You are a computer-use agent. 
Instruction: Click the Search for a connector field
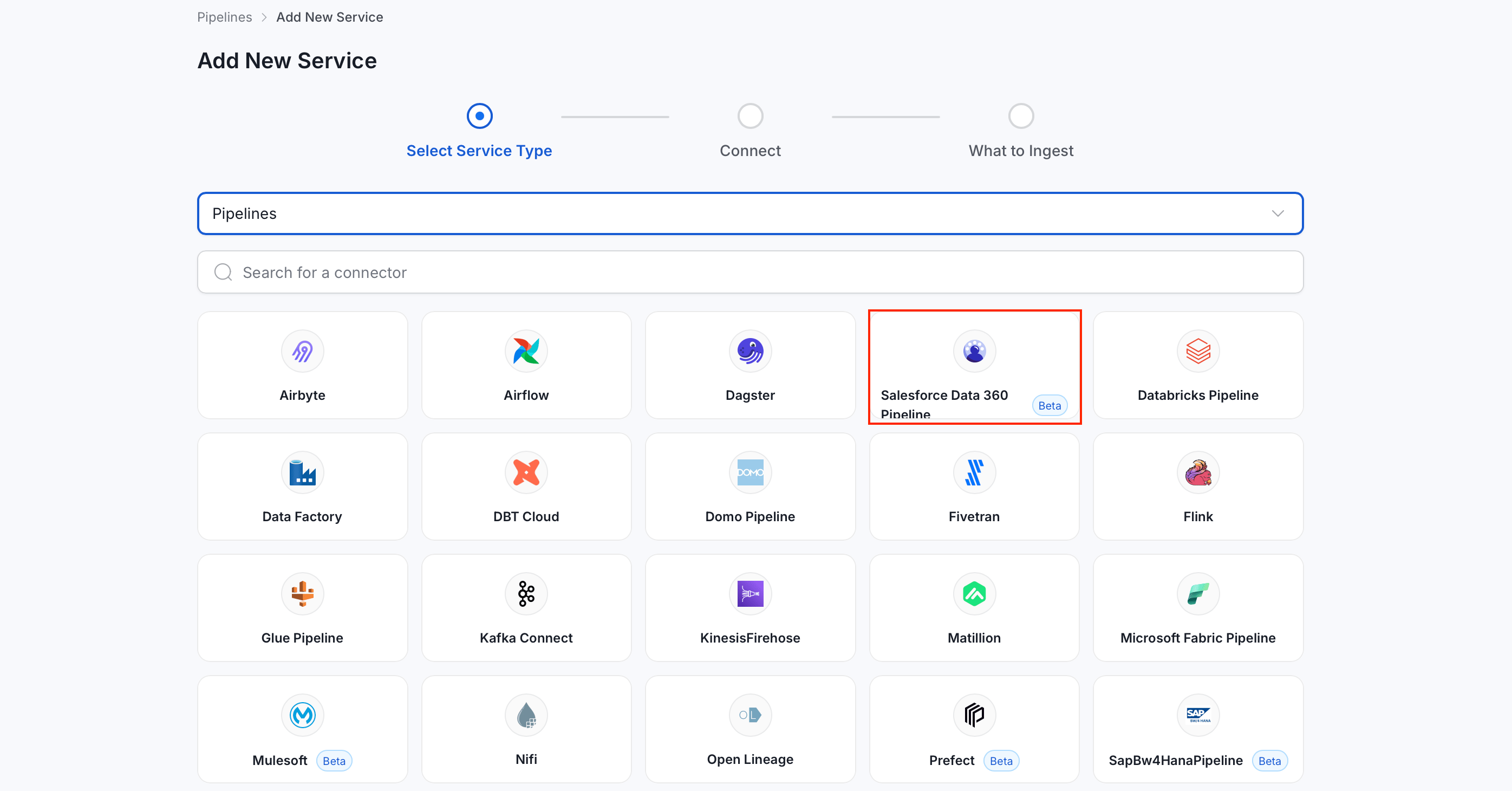tap(750, 273)
